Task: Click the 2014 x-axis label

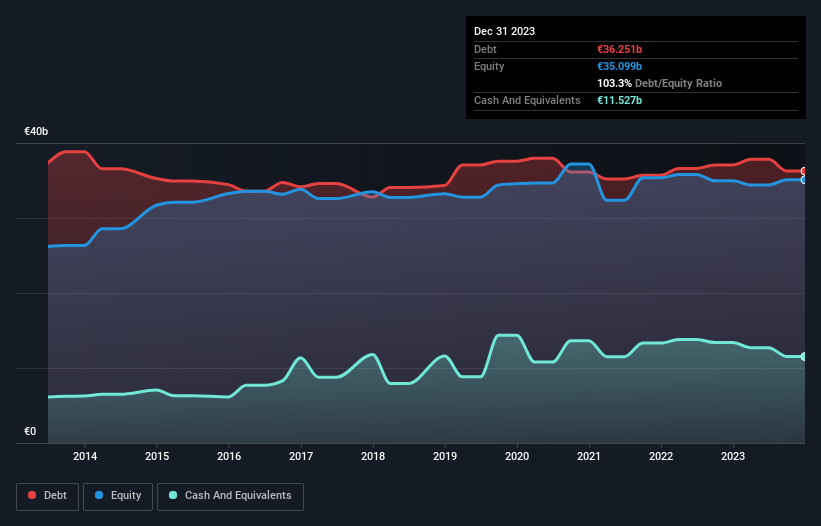Action: tap(85, 456)
